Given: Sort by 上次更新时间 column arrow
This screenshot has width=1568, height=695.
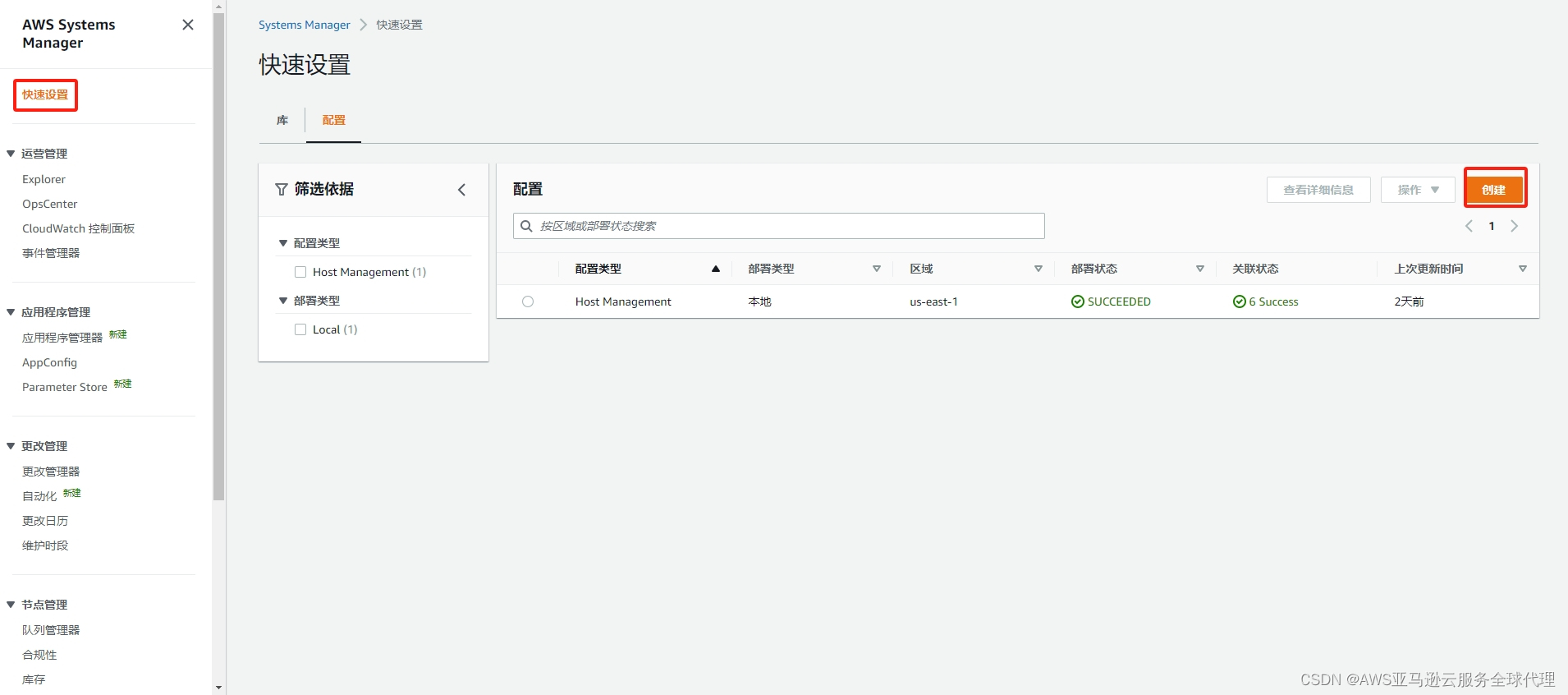Looking at the screenshot, I should pos(1523,269).
